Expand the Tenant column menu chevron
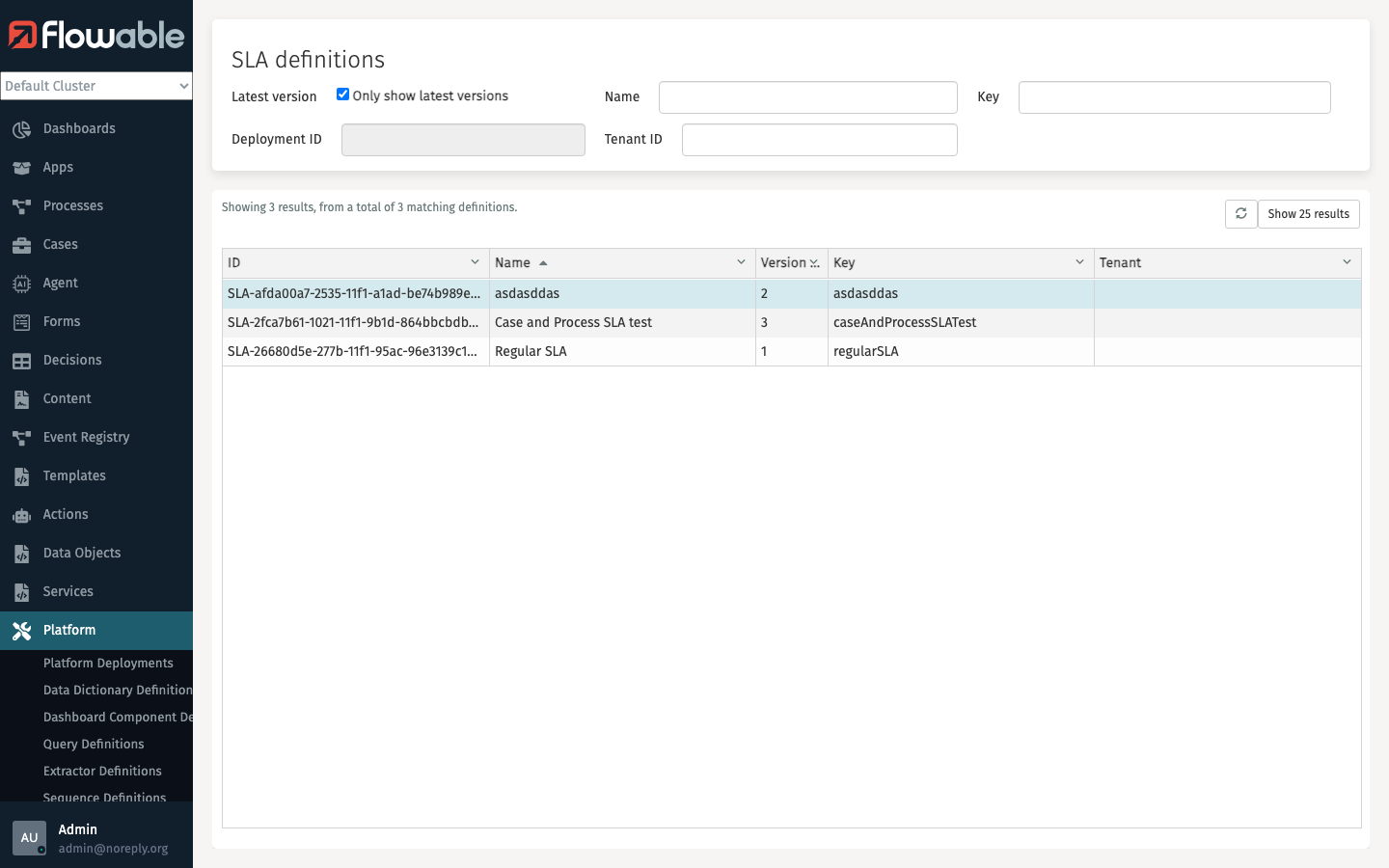1389x868 pixels. 1347,262
